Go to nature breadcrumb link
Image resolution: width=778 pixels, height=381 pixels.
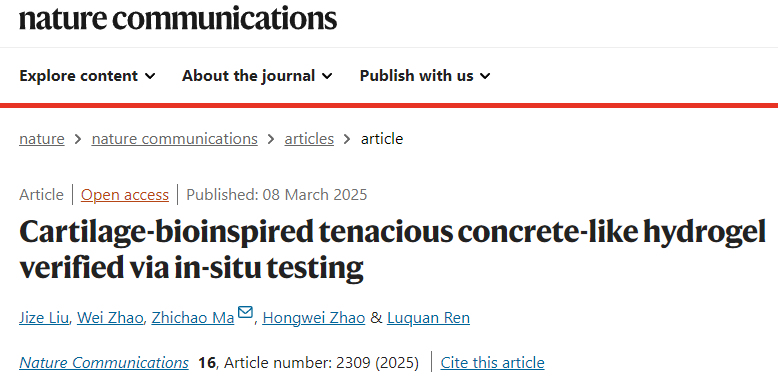click(x=42, y=139)
